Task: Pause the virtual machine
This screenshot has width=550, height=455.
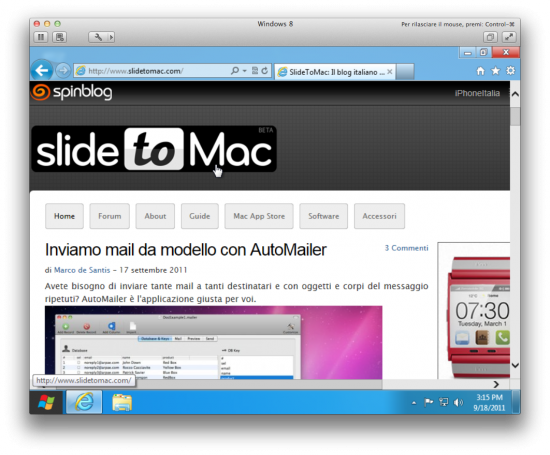Action: [41, 37]
